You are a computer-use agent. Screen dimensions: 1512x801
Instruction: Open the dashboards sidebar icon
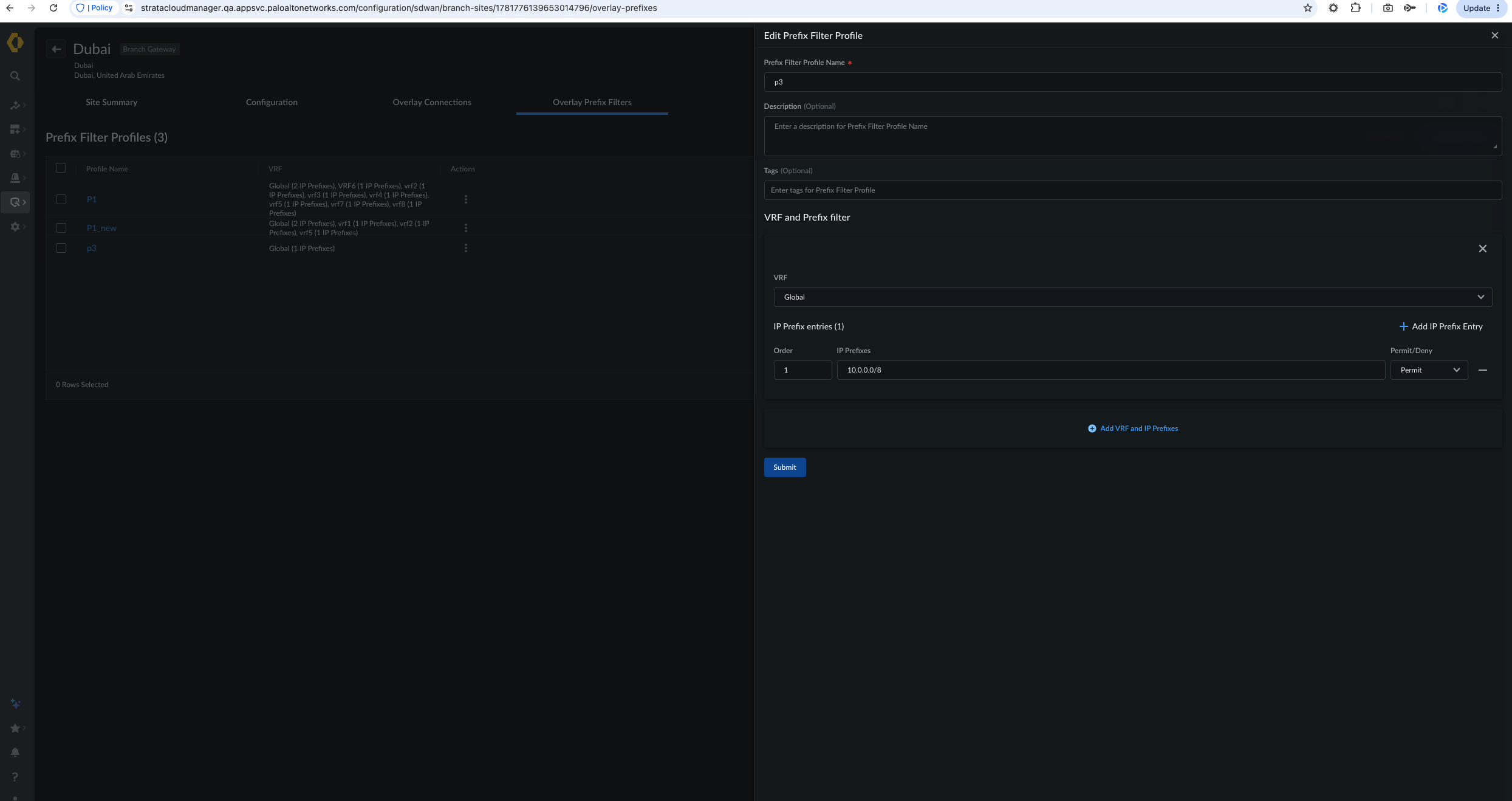(15, 129)
